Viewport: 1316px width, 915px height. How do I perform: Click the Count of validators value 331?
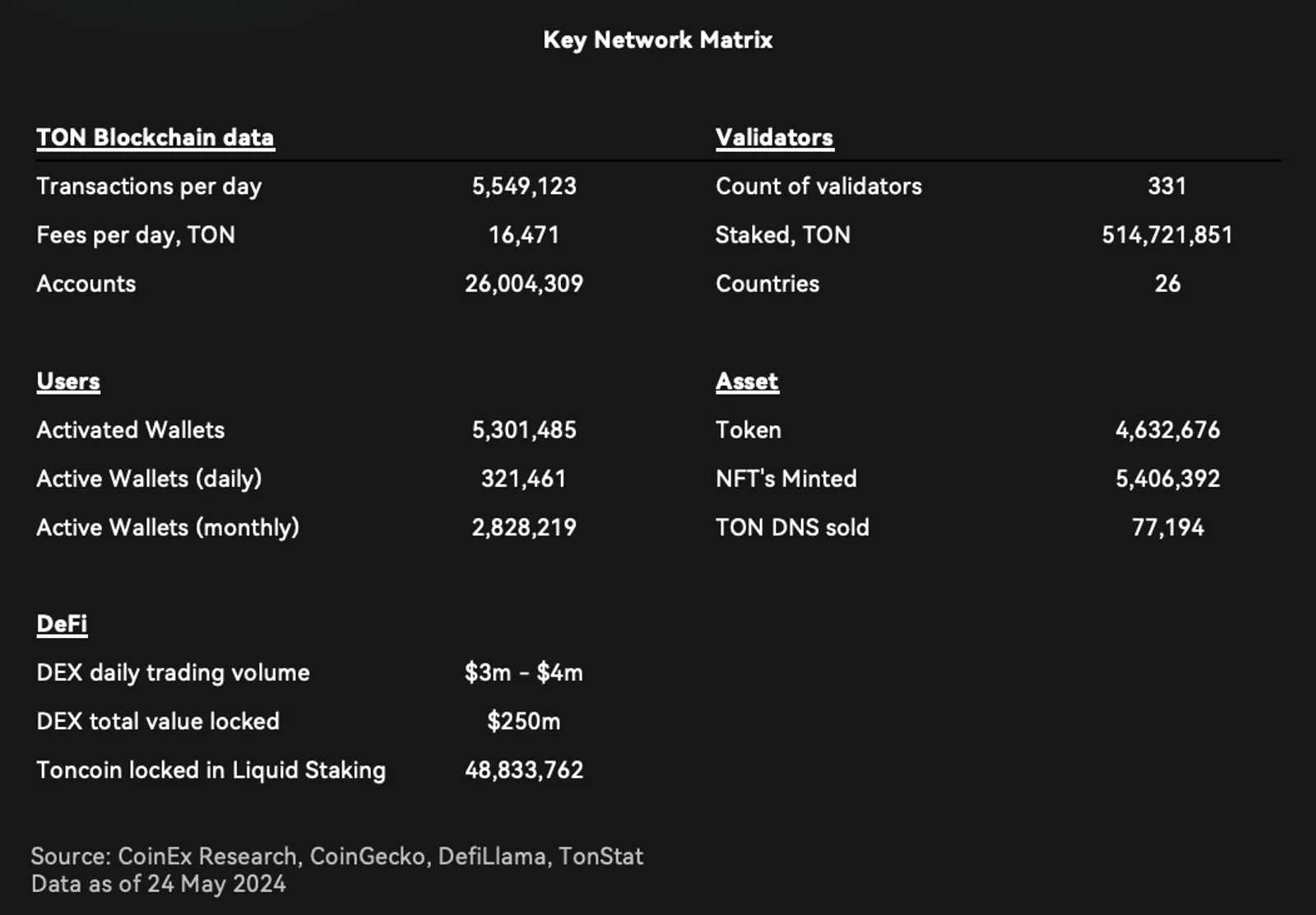coord(1167,187)
